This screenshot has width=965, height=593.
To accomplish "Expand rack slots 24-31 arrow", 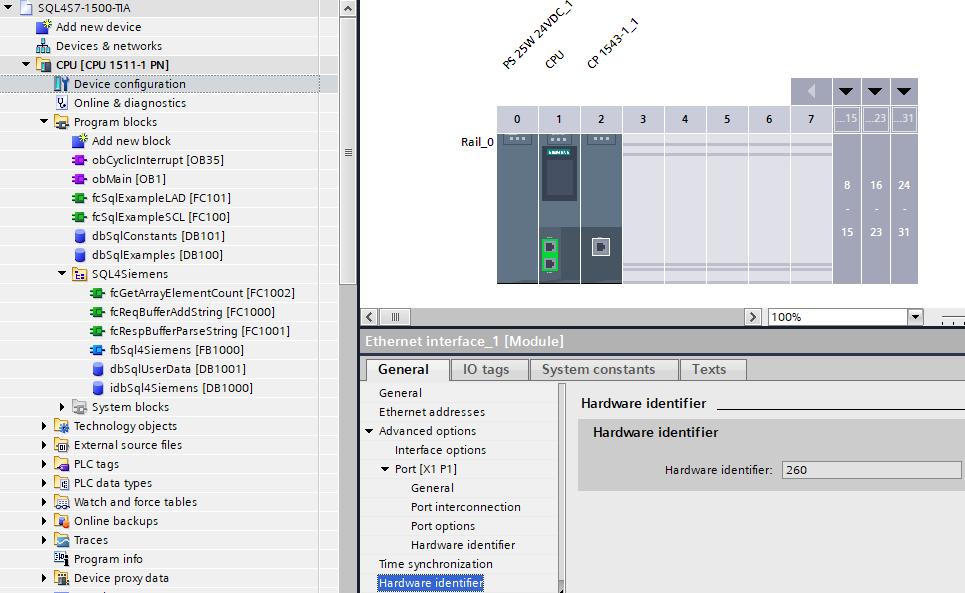I will 904,92.
